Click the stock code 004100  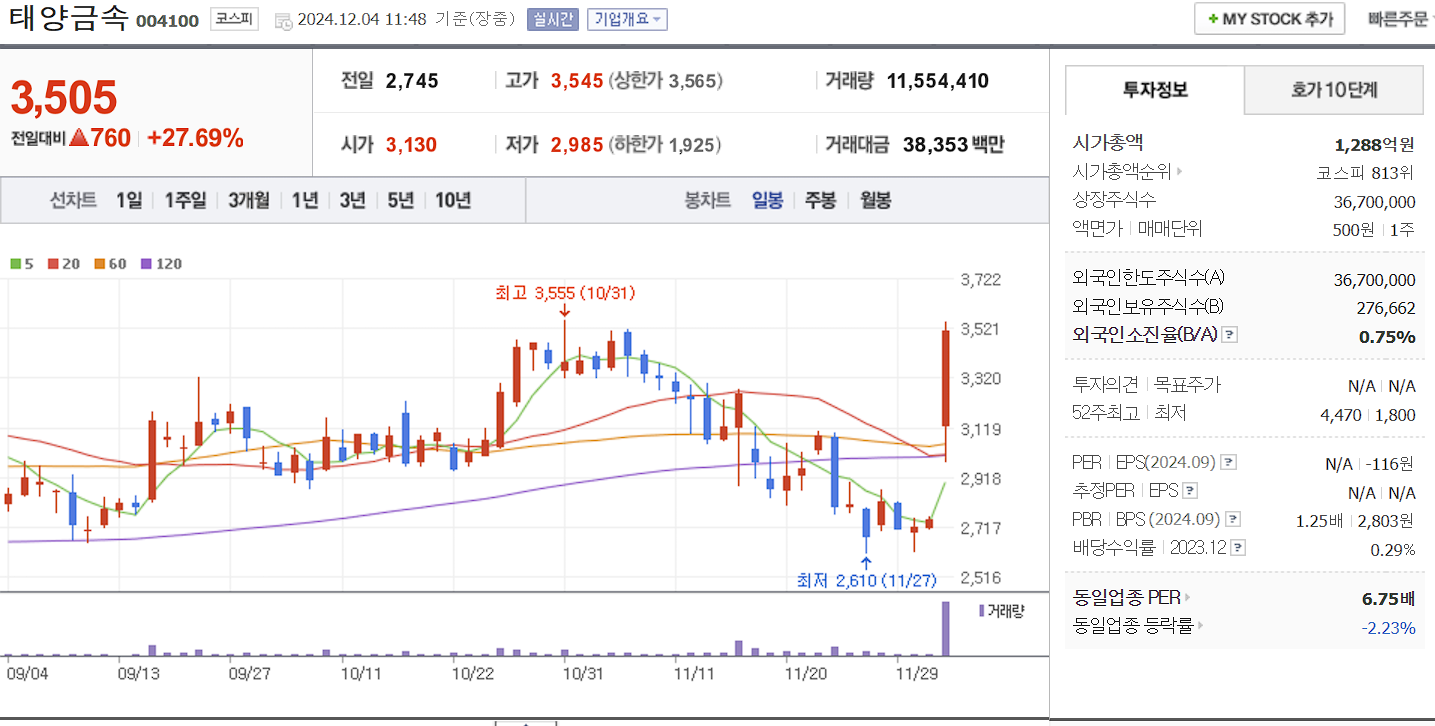point(167,21)
